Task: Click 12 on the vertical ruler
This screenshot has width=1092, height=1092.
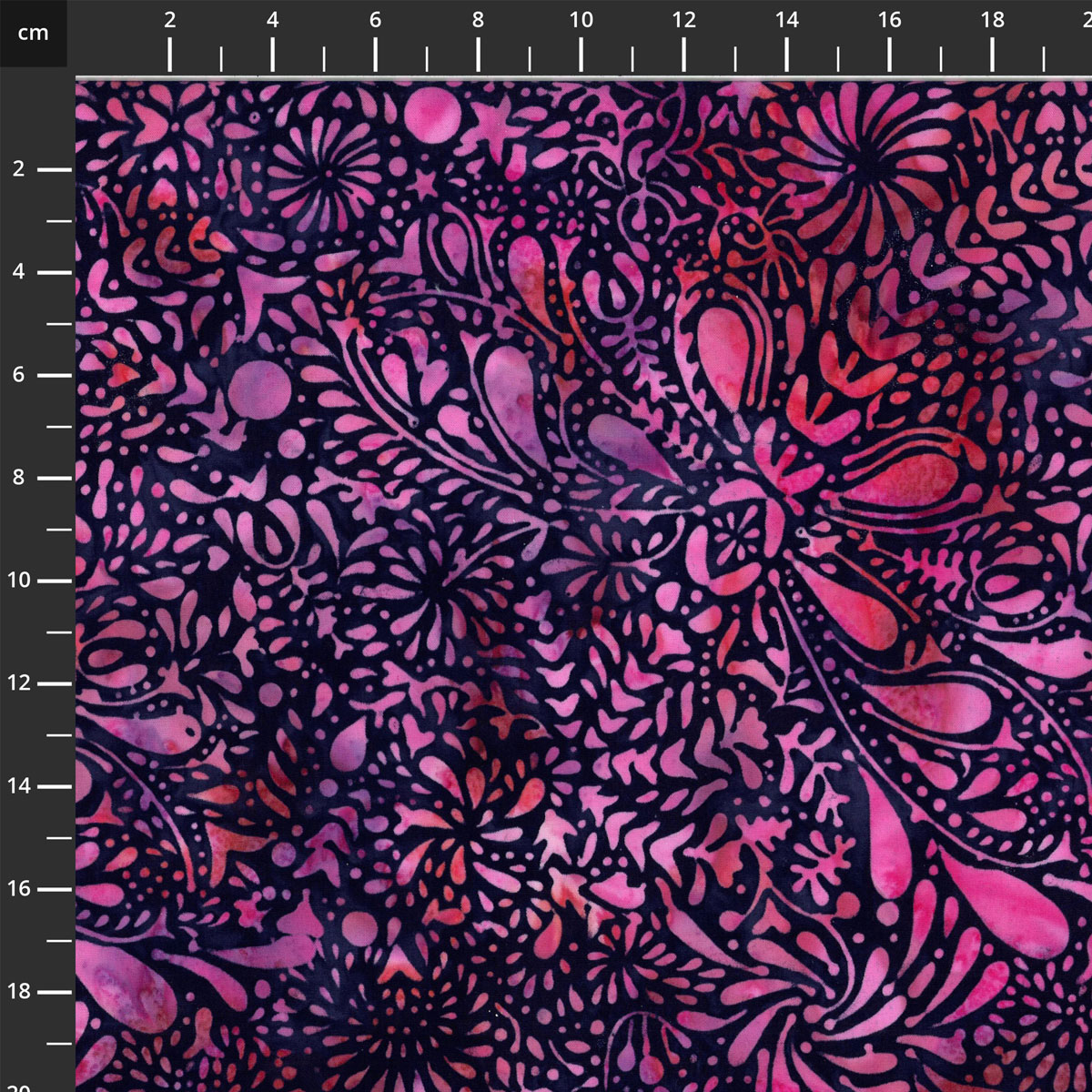Action: tap(19, 683)
